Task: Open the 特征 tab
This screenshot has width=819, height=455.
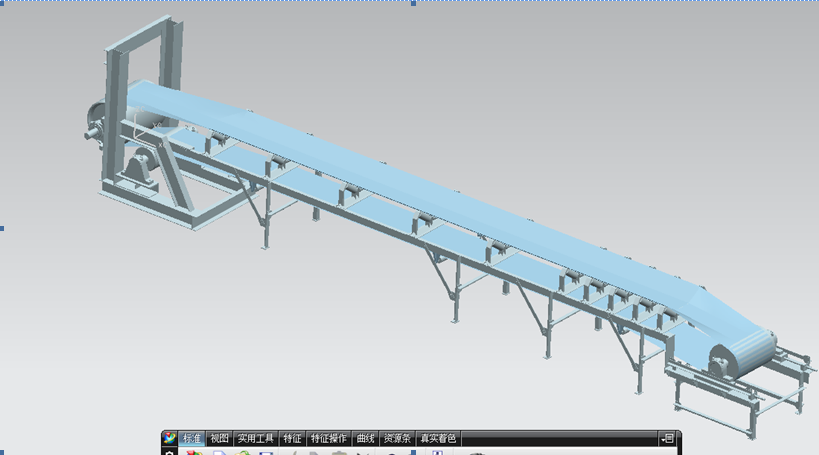Action: (292, 438)
